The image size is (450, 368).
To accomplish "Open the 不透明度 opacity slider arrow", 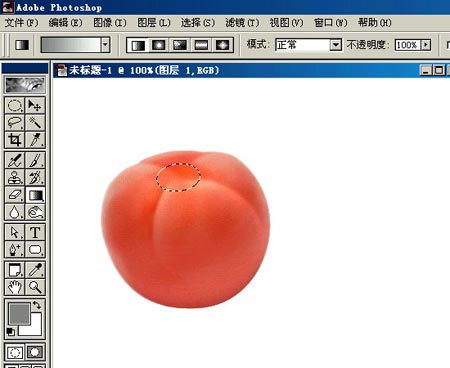I will (x=426, y=45).
